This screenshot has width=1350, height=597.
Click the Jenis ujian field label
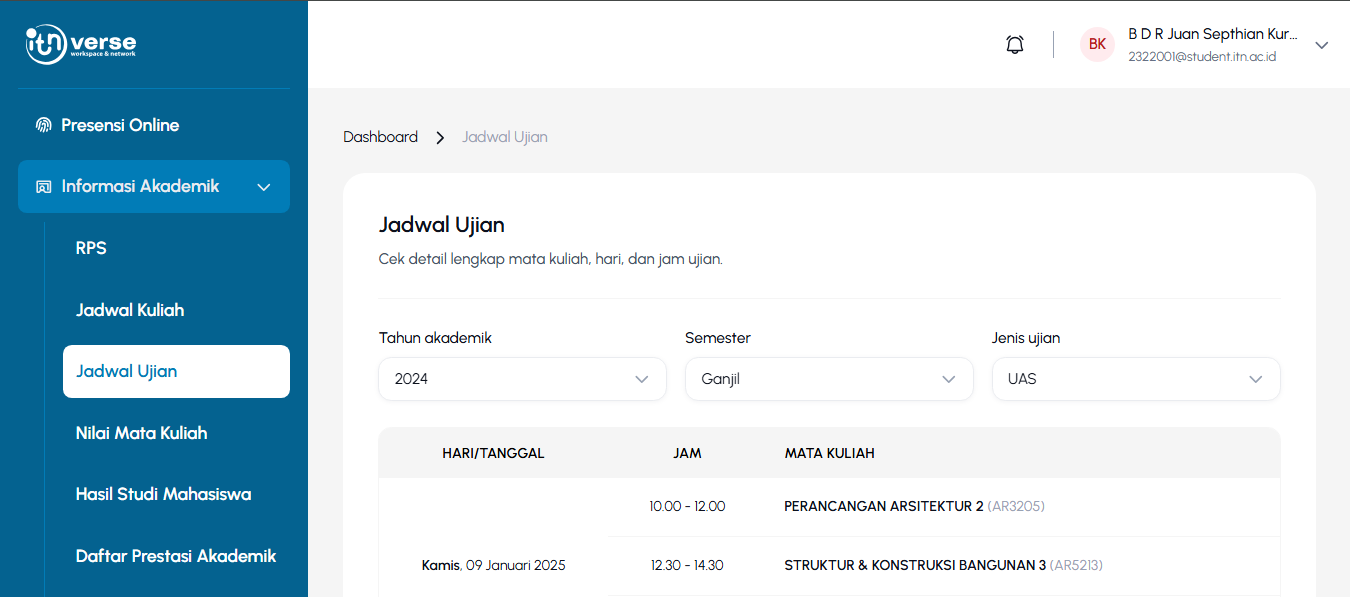[x=1026, y=338]
